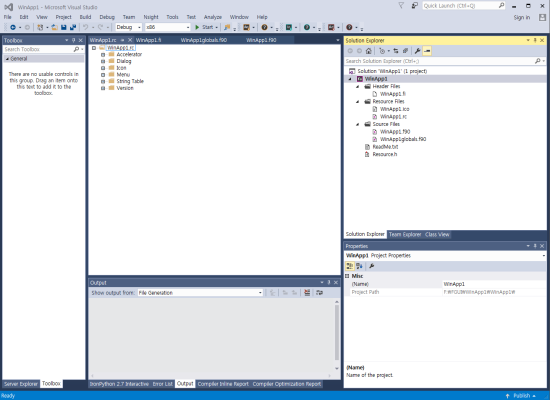550x400 pixels.
Task: Click the feedback icon beside Quick Launch
Action: pos(415,6)
